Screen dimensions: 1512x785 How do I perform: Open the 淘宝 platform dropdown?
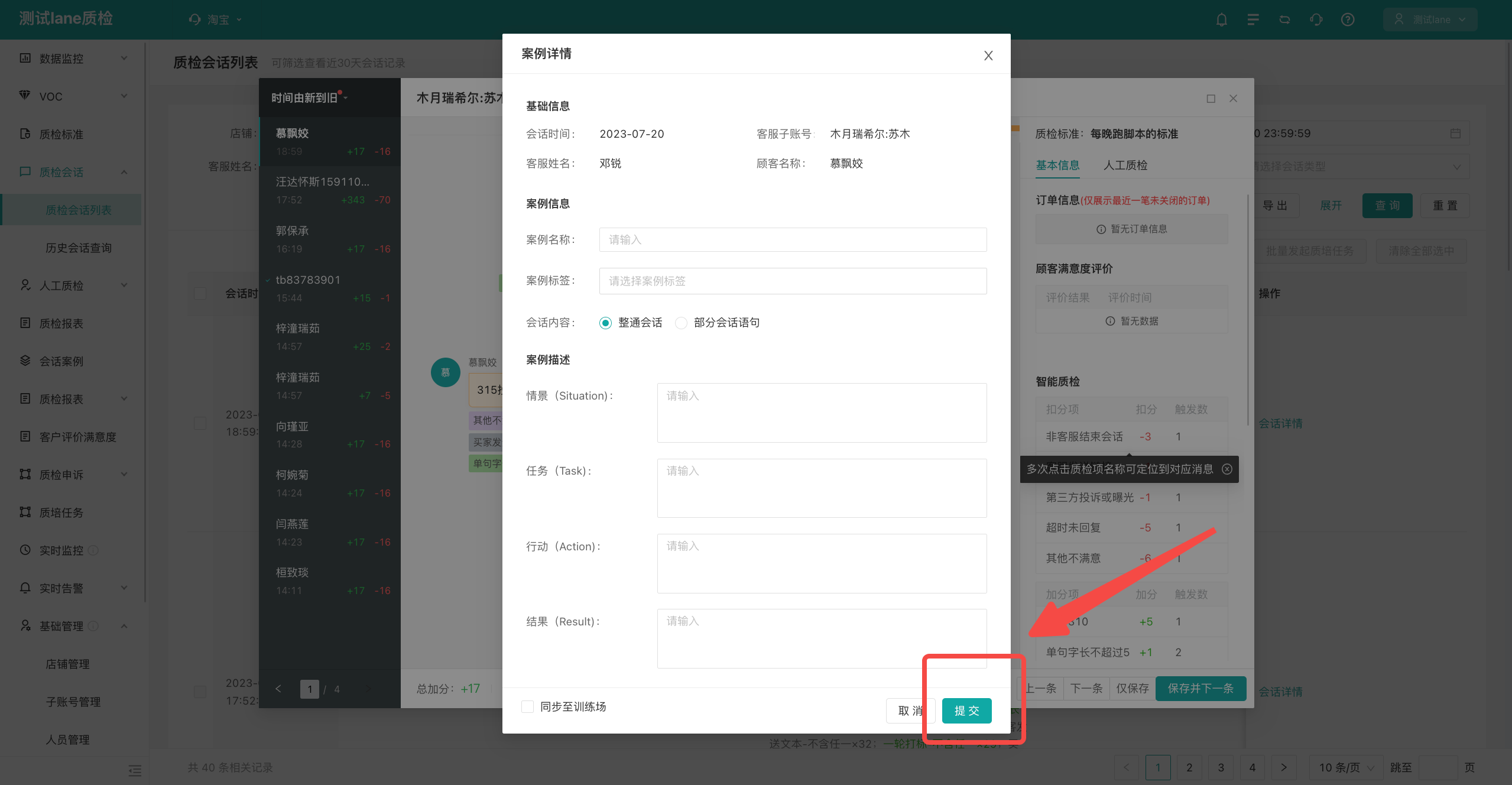click(x=216, y=20)
